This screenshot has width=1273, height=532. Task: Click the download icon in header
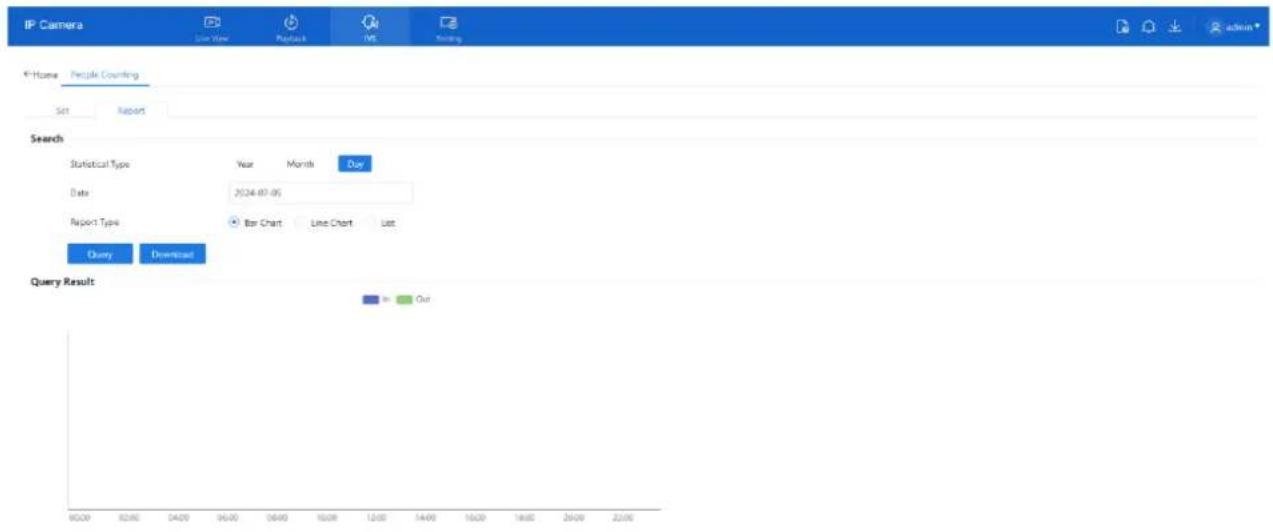[x=1175, y=28]
